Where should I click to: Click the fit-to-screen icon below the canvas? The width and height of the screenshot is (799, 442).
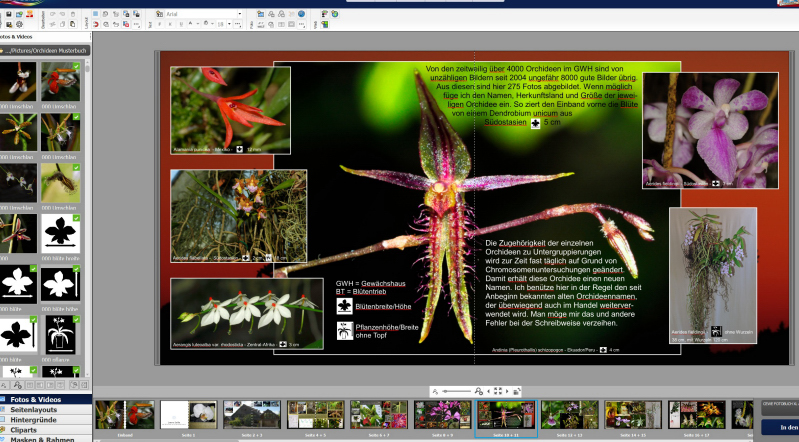pyautogui.click(x=498, y=391)
